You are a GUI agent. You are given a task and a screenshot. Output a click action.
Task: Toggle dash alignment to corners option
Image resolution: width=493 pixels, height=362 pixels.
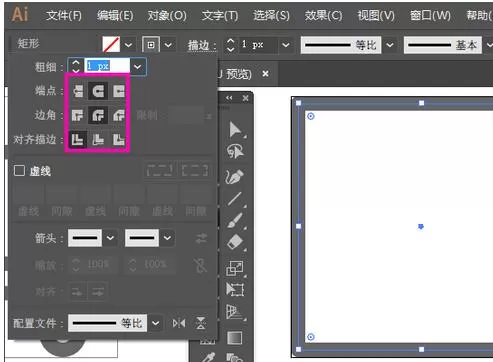coord(195,170)
